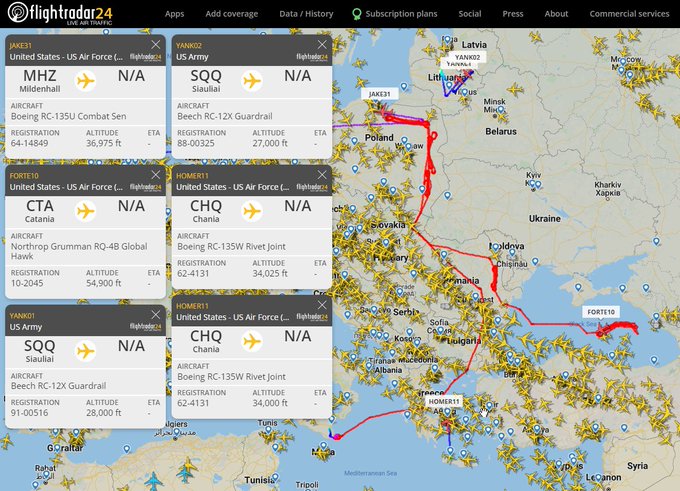Viewport: 680px width, 491px height.
Task: Click CHQ Chania in the 34,000 ft card
Action: coord(206,341)
